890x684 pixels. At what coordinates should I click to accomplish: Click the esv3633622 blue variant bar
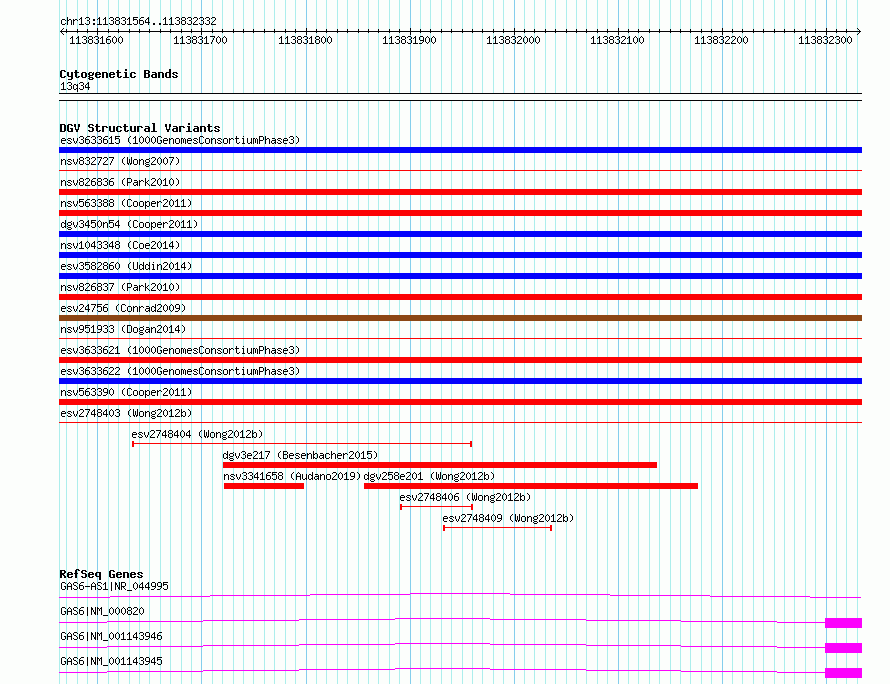[460, 381]
